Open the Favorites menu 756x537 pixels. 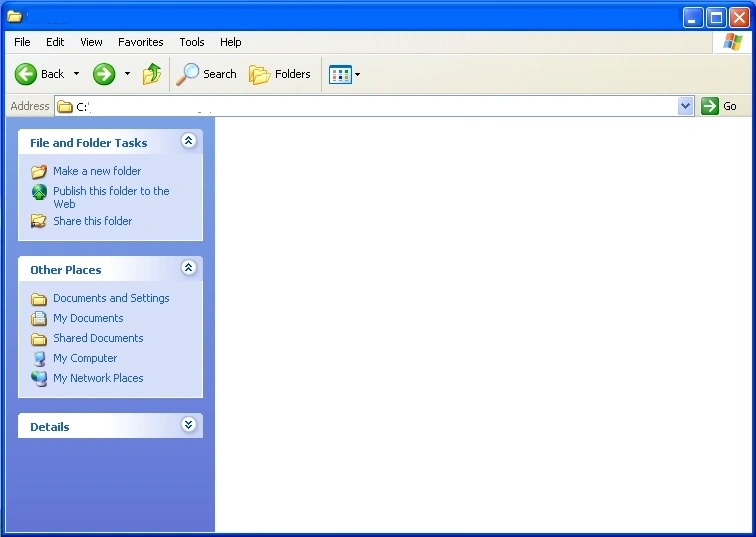pos(141,42)
